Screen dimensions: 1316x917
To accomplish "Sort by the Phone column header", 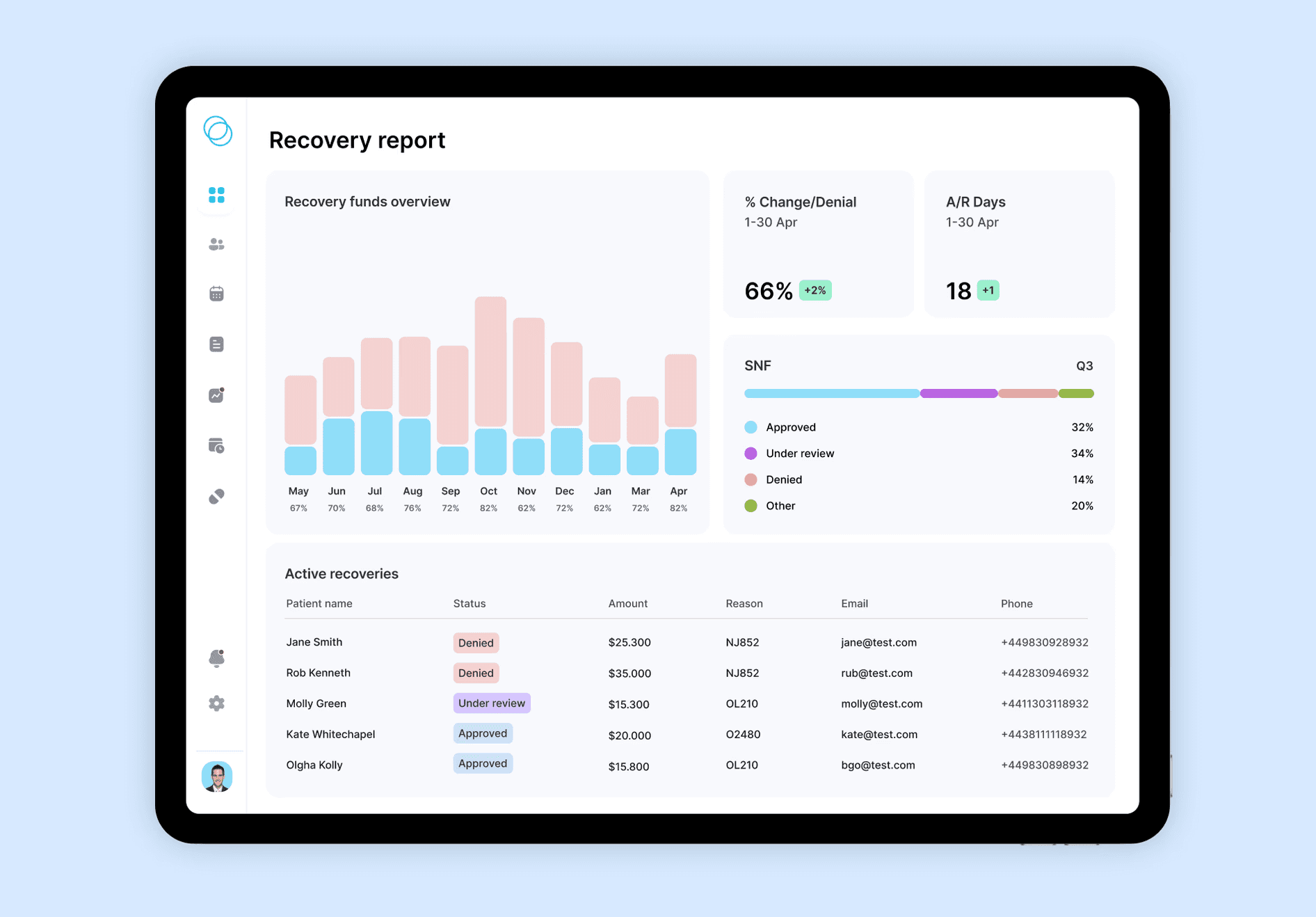I will 1017,603.
